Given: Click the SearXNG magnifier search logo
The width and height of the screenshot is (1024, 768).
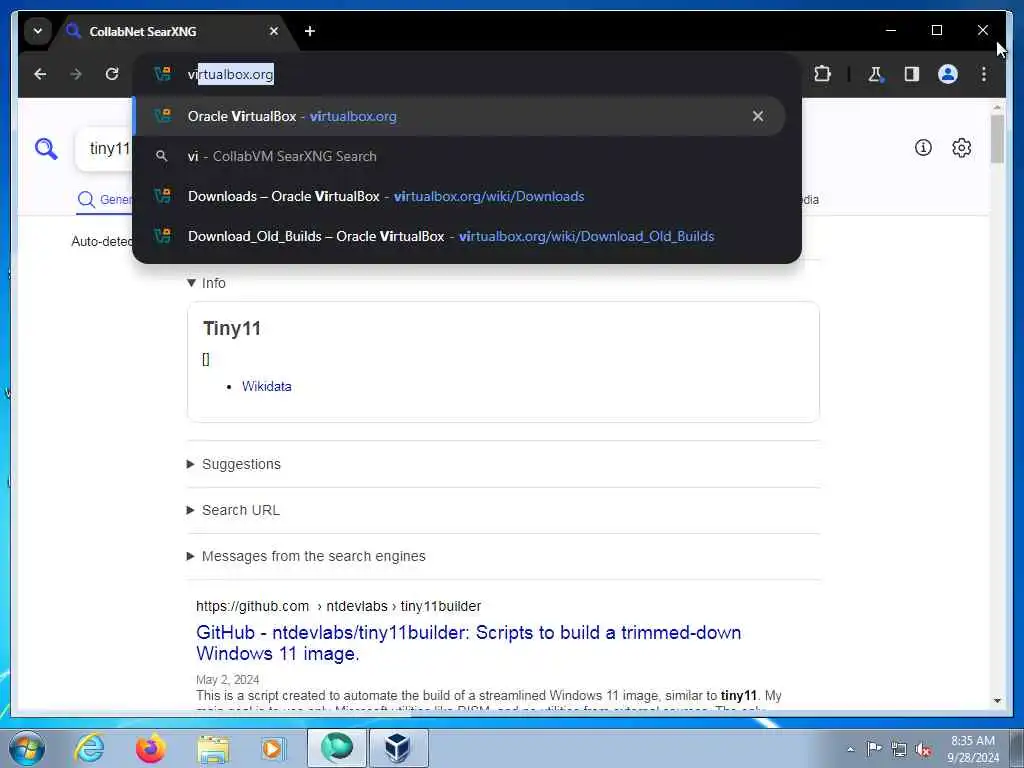Looking at the screenshot, I should [46, 149].
